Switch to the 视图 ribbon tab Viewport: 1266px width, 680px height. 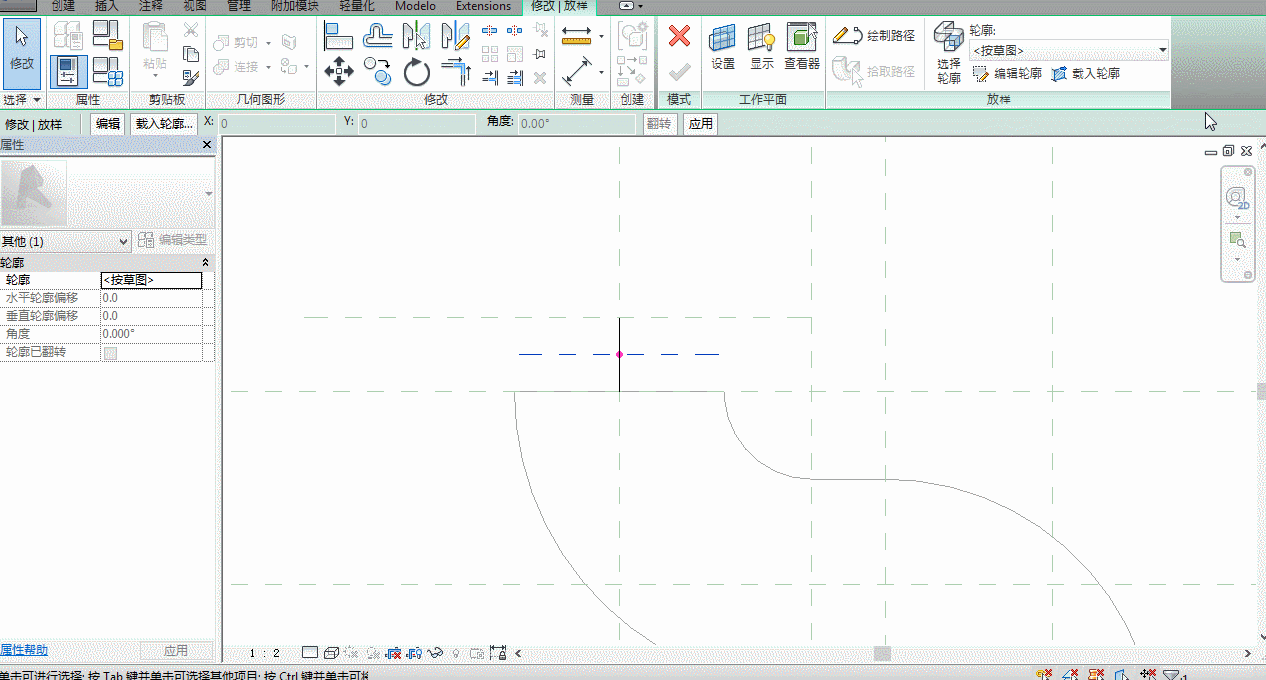[x=195, y=6]
